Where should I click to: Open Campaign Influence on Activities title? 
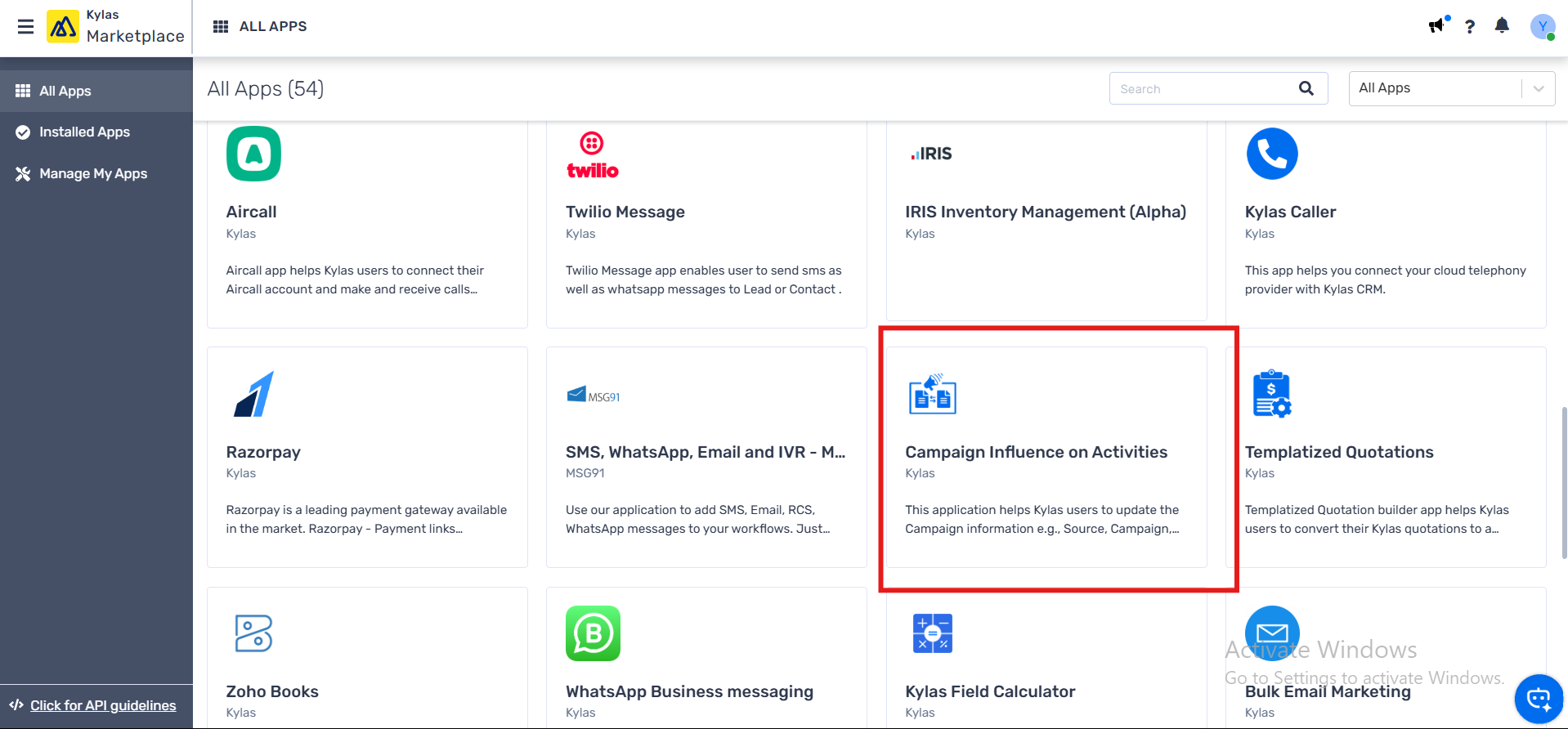1036,452
